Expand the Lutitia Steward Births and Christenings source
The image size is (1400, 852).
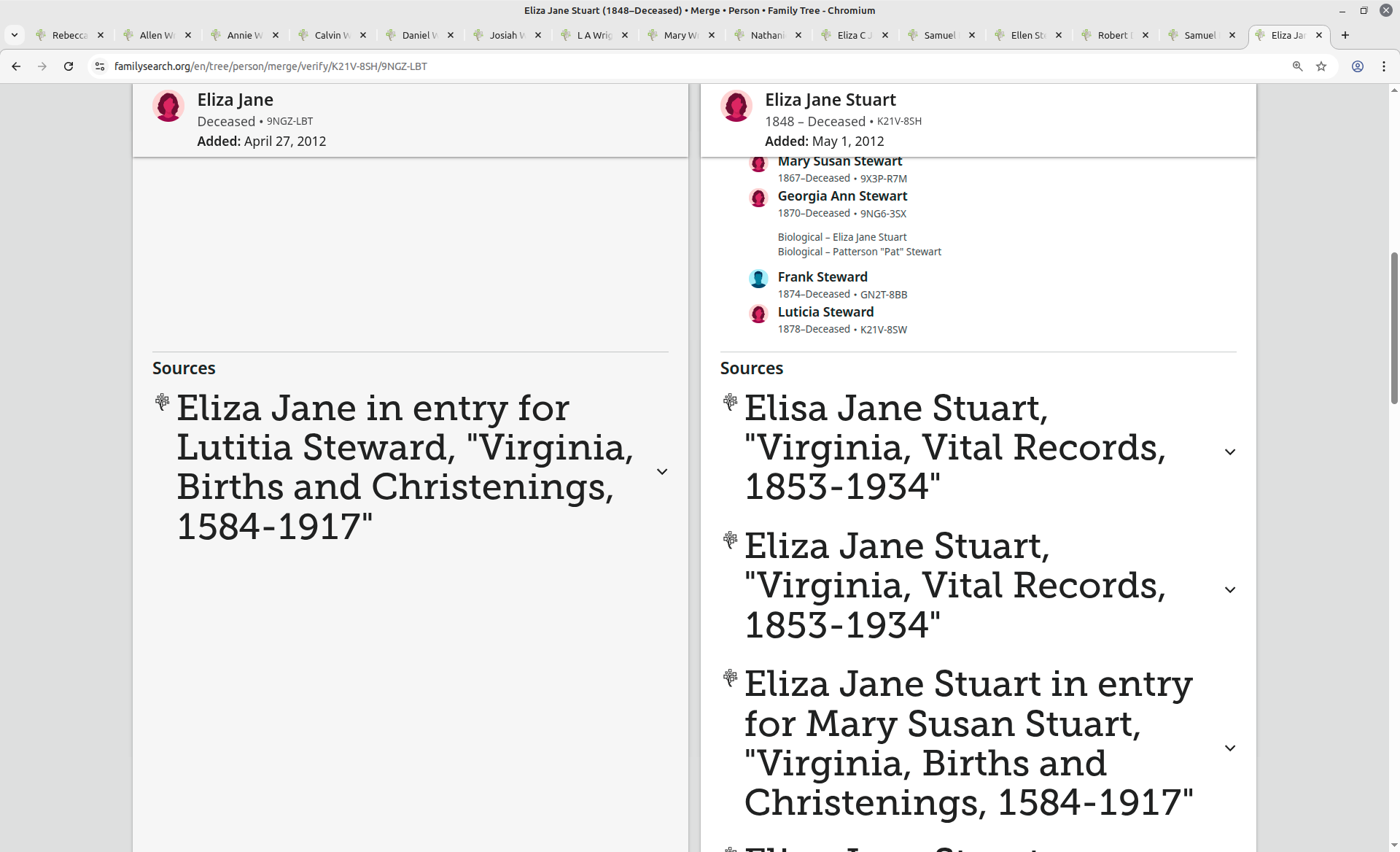coord(661,472)
